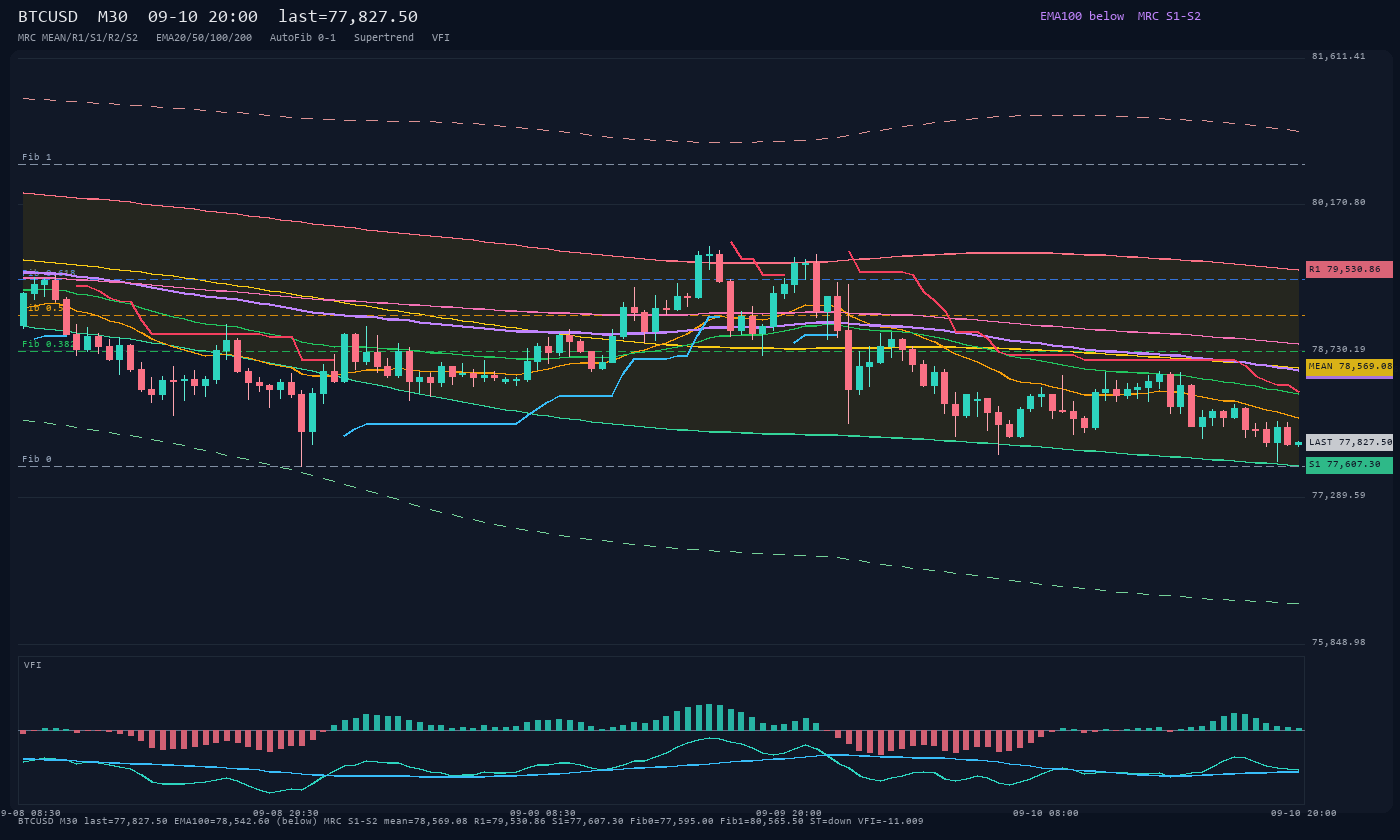Viewport: 1400px width, 840px height.
Task: Click the VFI panel title label
Action: [x=33, y=665]
